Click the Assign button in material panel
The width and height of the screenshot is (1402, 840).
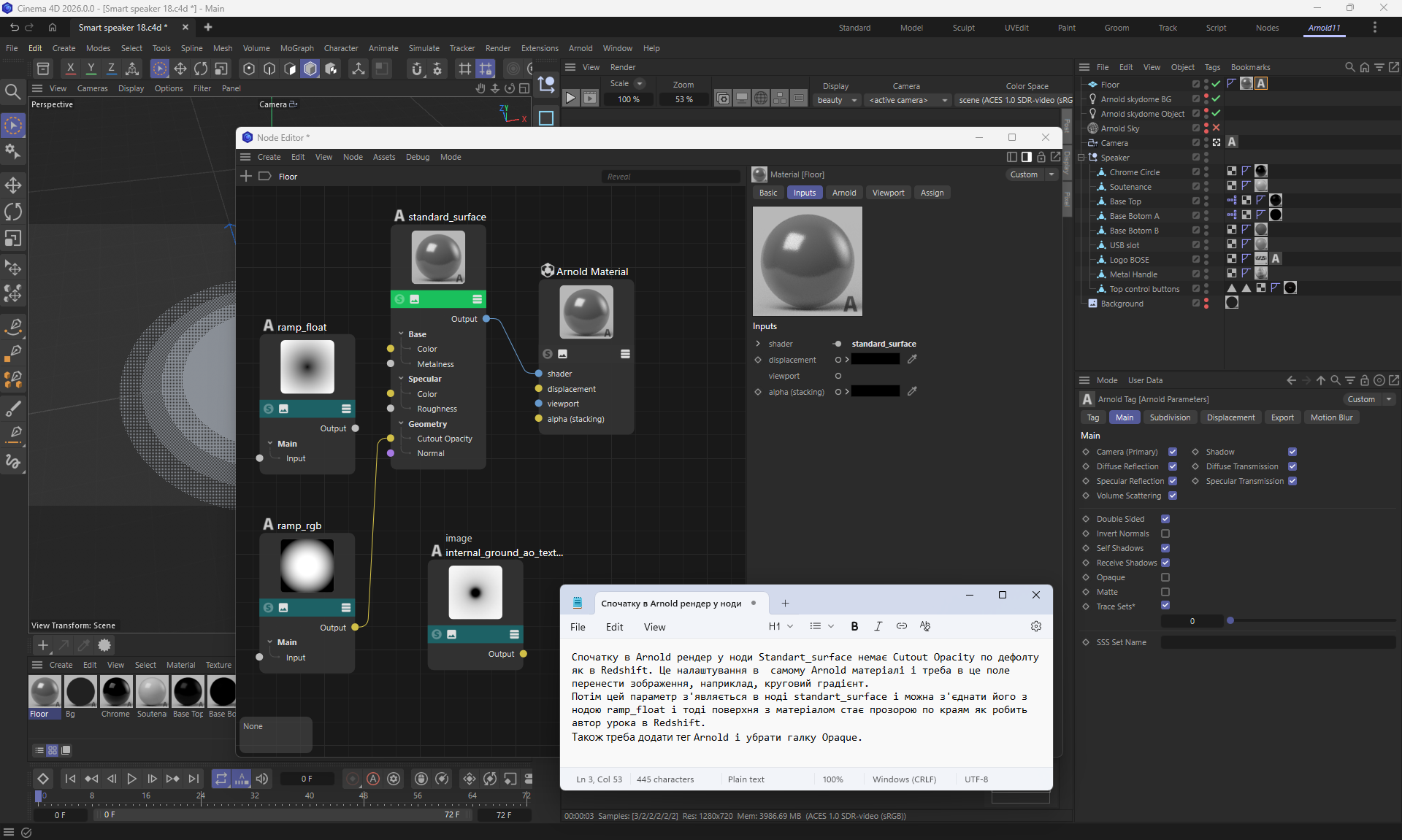click(x=932, y=193)
